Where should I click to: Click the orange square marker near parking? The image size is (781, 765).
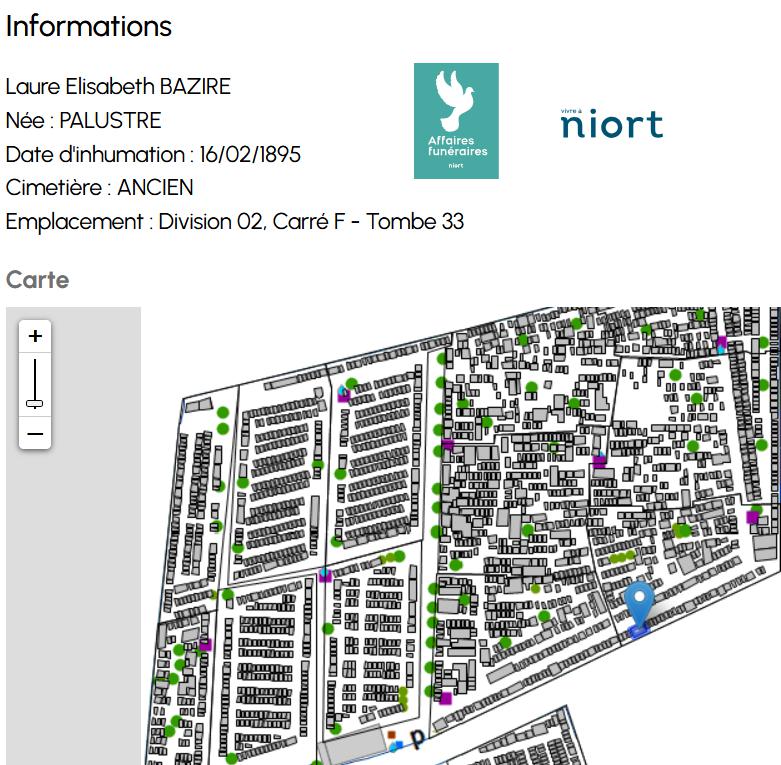[391, 734]
